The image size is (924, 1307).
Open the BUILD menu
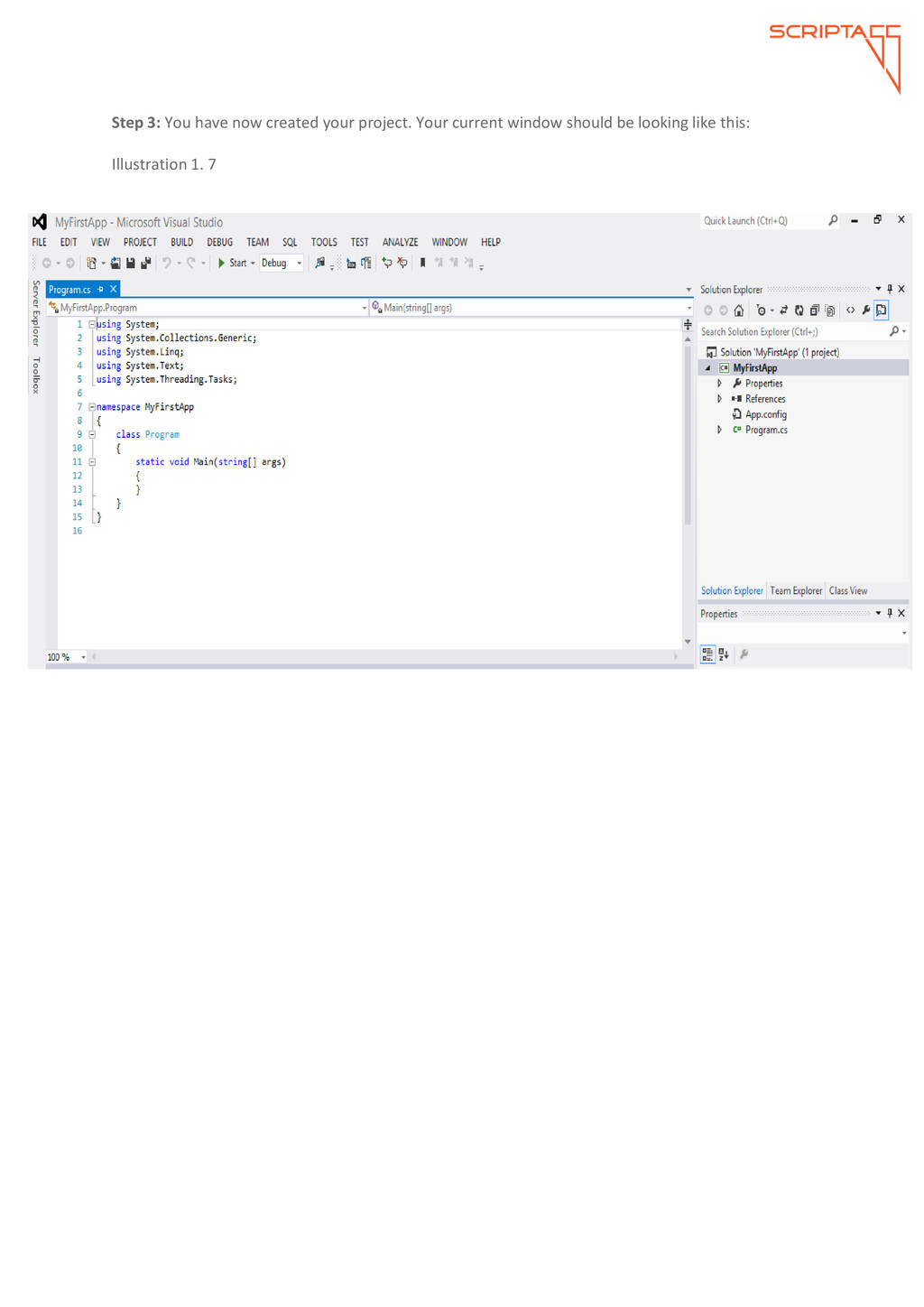pyautogui.click(x=181, y=242)
